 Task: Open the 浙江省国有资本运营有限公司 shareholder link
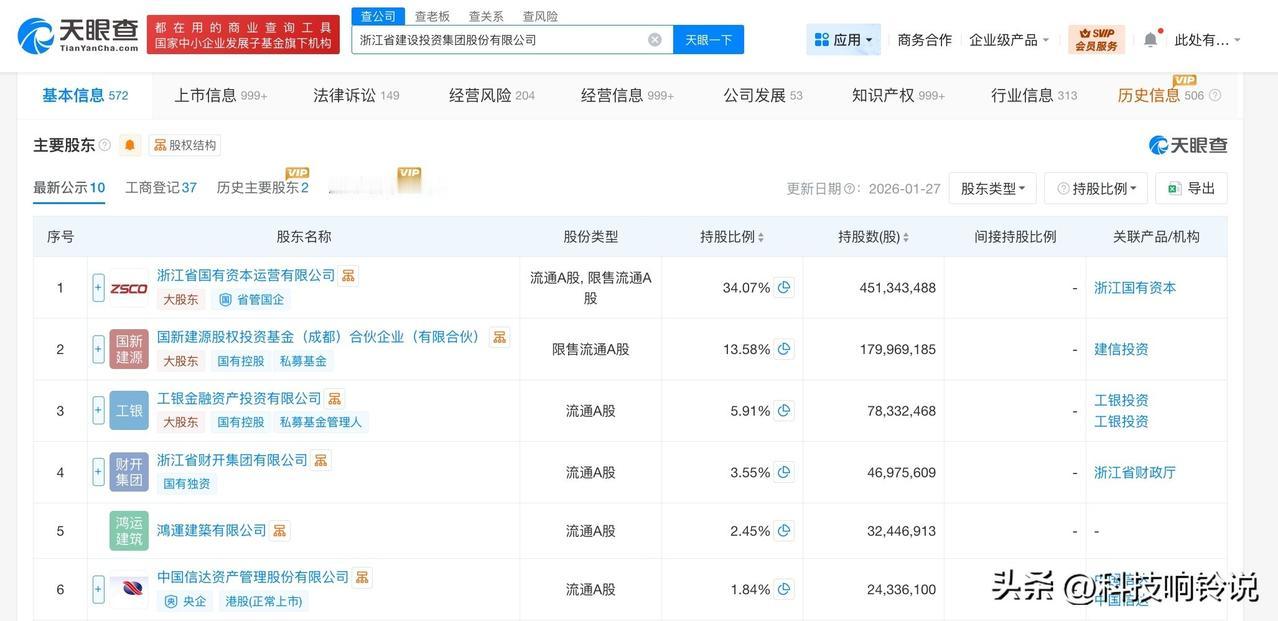tap(246, 275)
